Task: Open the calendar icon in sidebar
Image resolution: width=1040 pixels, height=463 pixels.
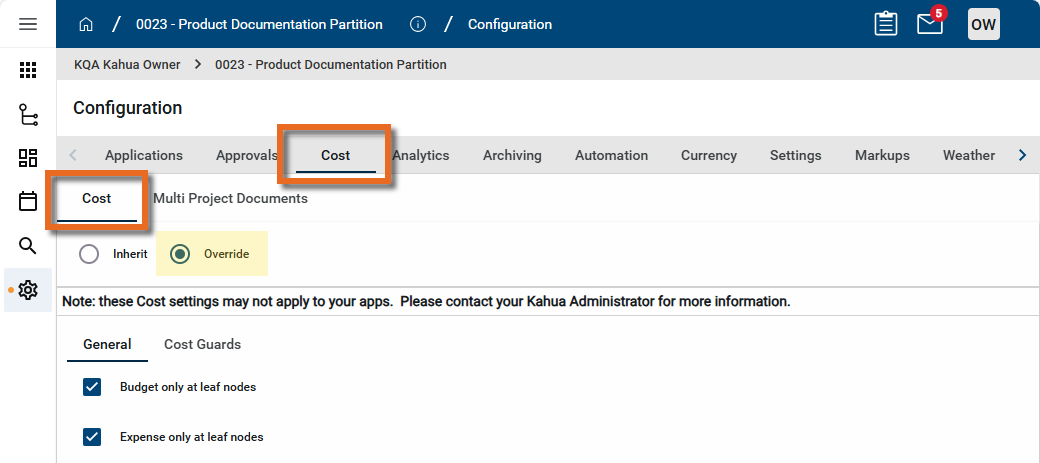Action: click(28, 202)
